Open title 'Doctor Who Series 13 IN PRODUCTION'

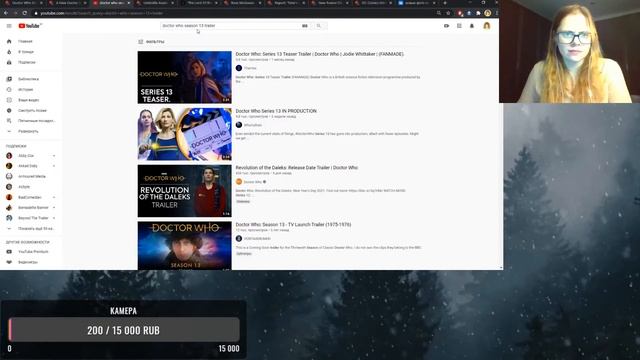tap(276, 111)
